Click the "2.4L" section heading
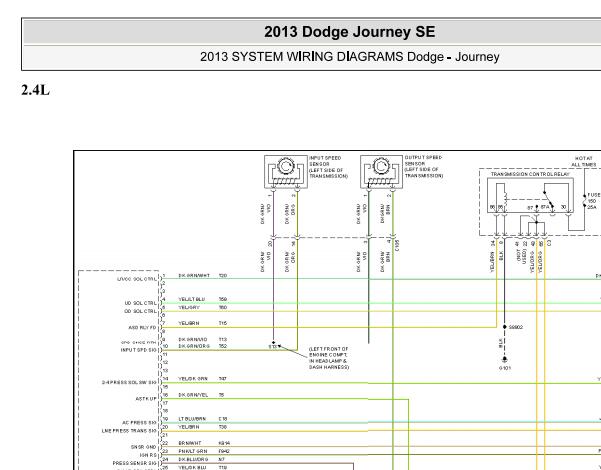 click(35, 90)
